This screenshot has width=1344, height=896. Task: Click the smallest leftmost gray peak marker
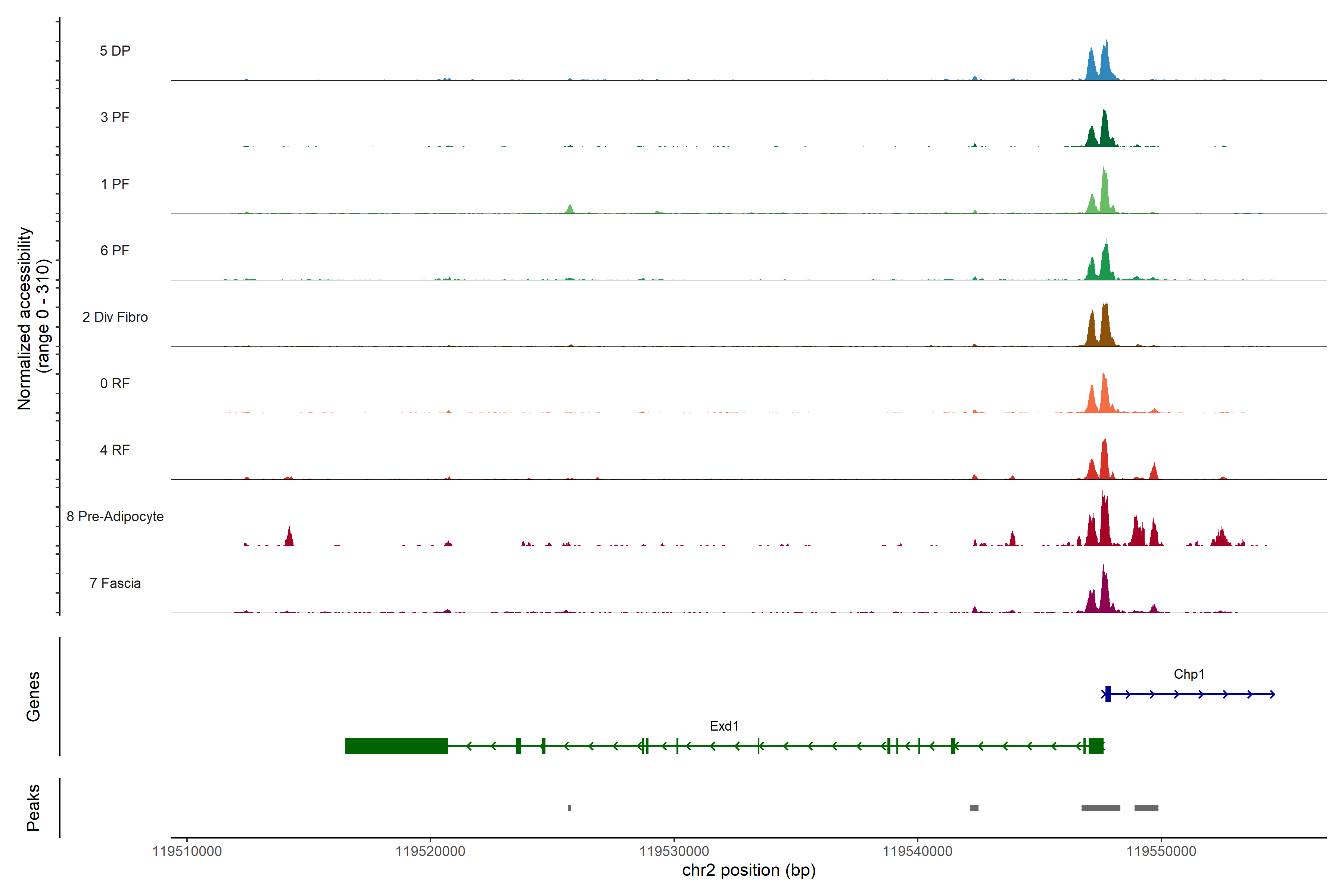coord(569,808)
